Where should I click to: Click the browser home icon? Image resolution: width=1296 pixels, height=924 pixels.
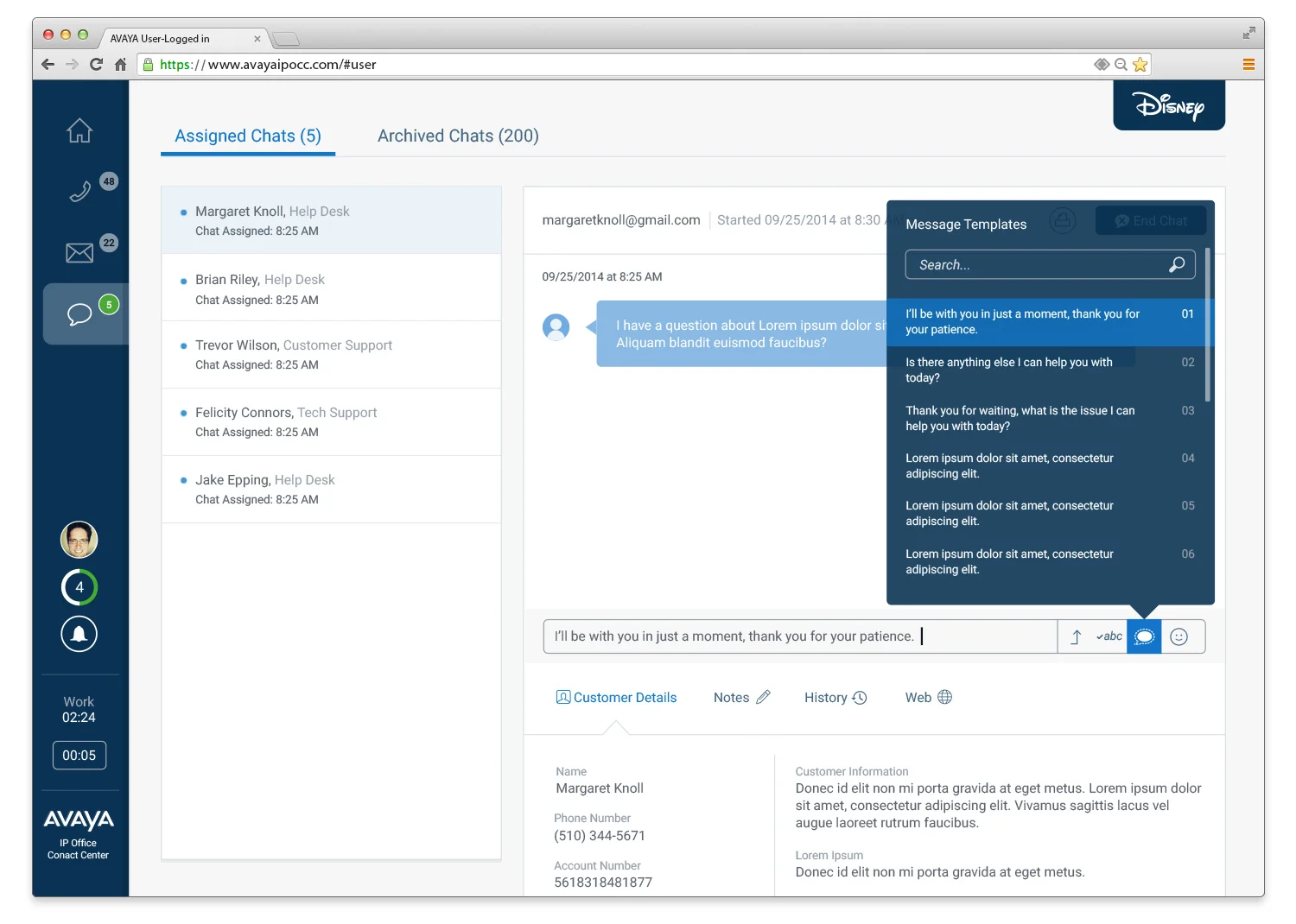120,65
